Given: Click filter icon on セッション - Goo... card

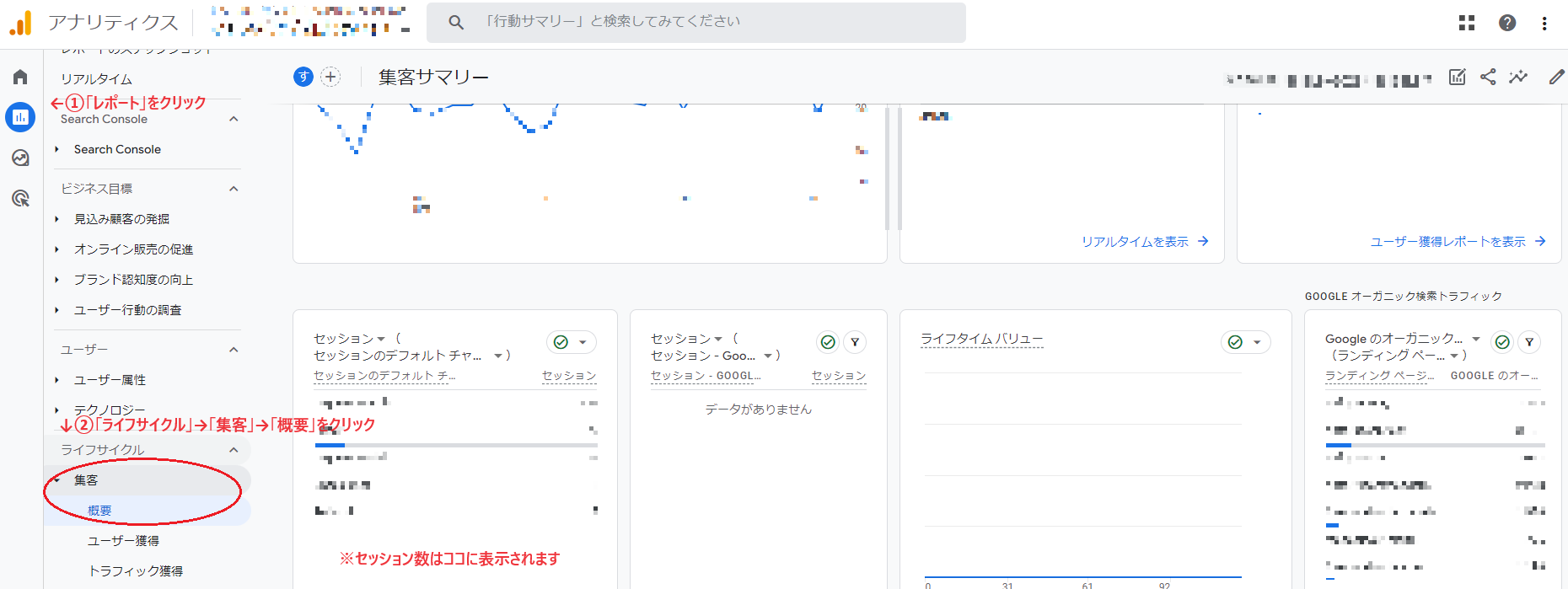Looking at the screenshot, I should (x=855, y=342).
